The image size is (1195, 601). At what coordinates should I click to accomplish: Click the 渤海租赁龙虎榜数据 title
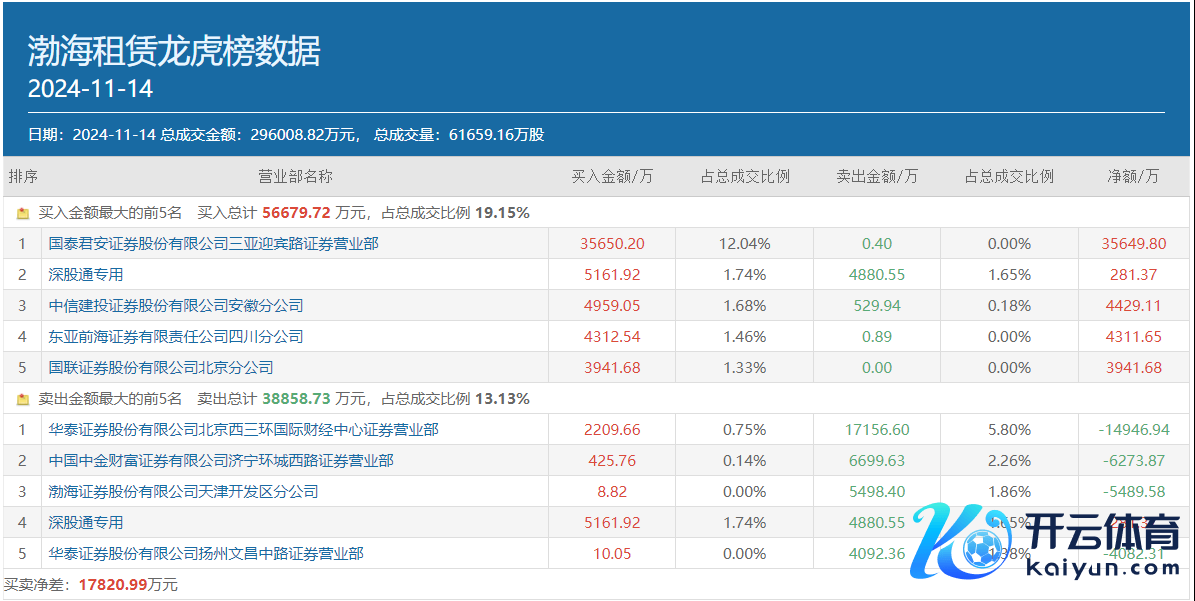coord(174,51)
